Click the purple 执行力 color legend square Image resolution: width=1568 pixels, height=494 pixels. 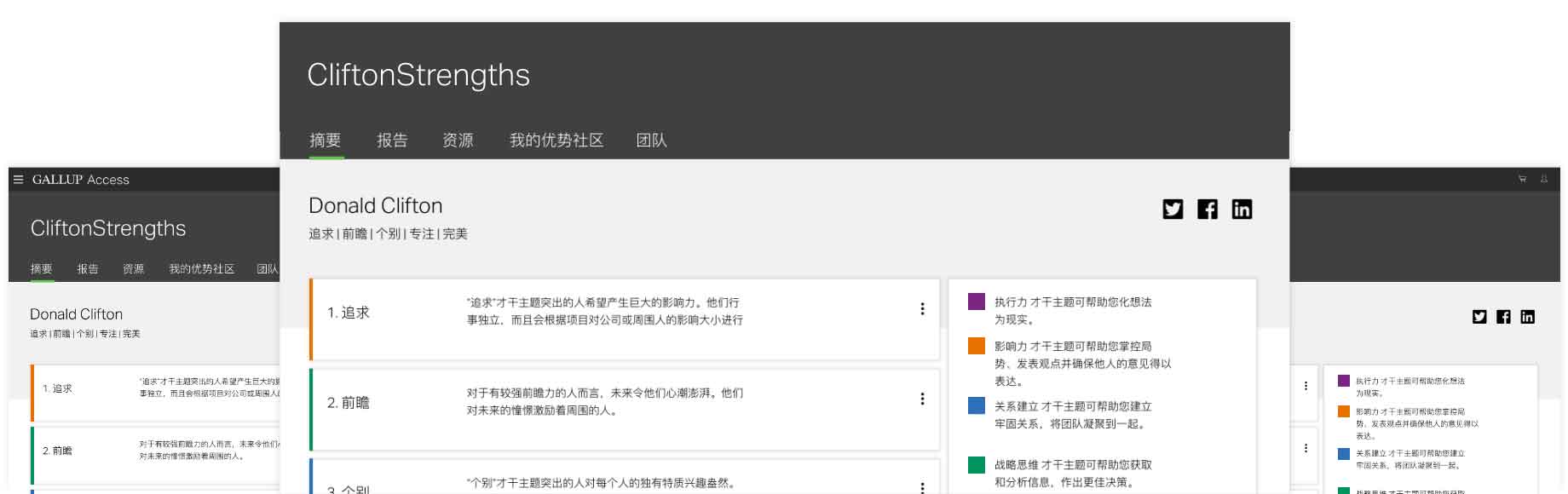977,302
